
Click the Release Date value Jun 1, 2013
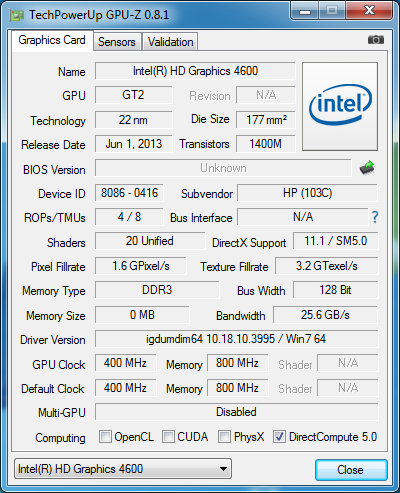click(x=134, y=144)
